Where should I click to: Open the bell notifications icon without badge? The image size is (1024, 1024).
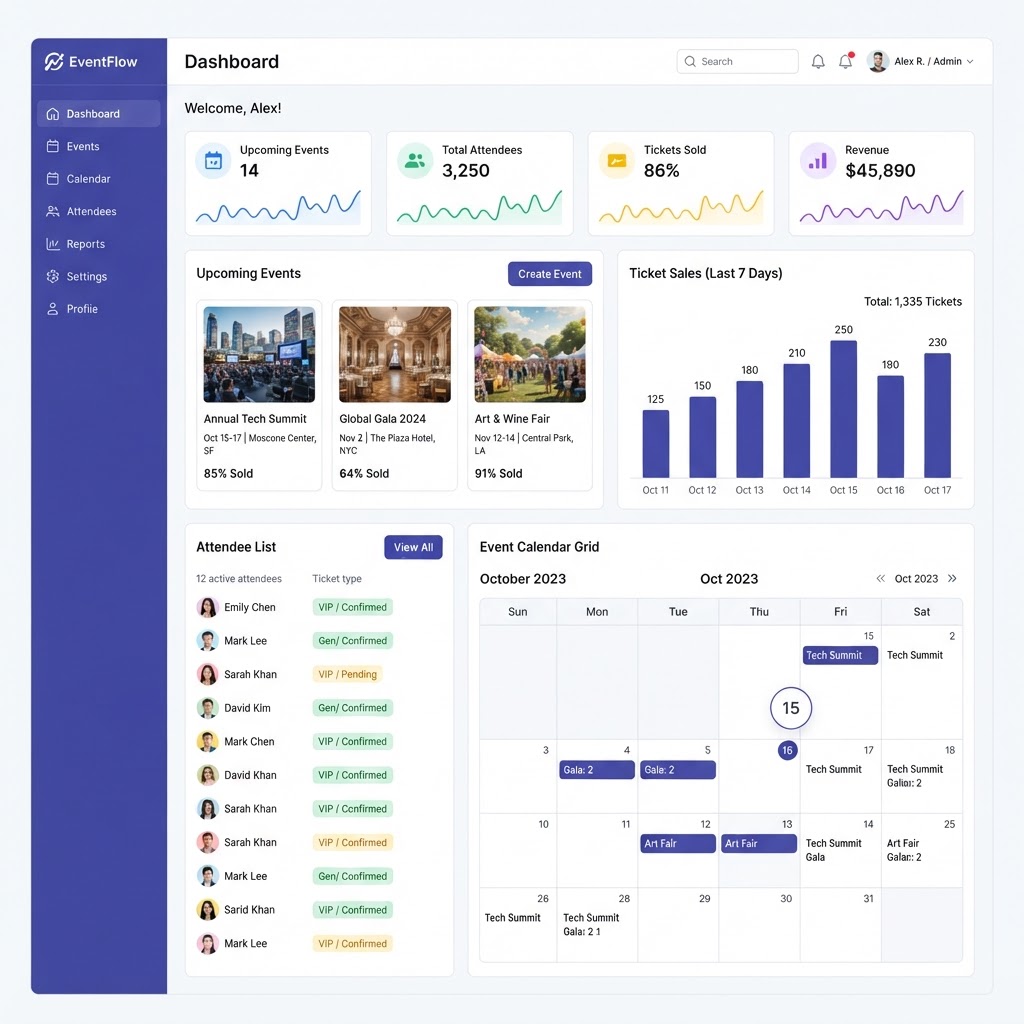point(818,61)
